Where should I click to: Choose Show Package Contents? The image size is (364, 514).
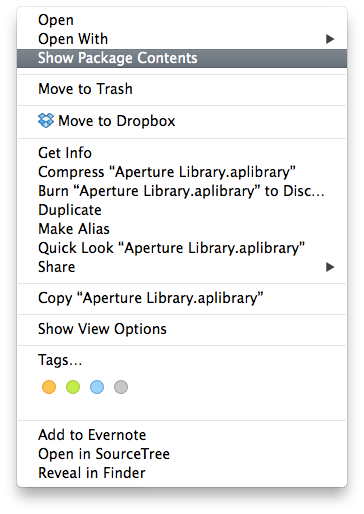pyautogui.click(x=182, y=58)
